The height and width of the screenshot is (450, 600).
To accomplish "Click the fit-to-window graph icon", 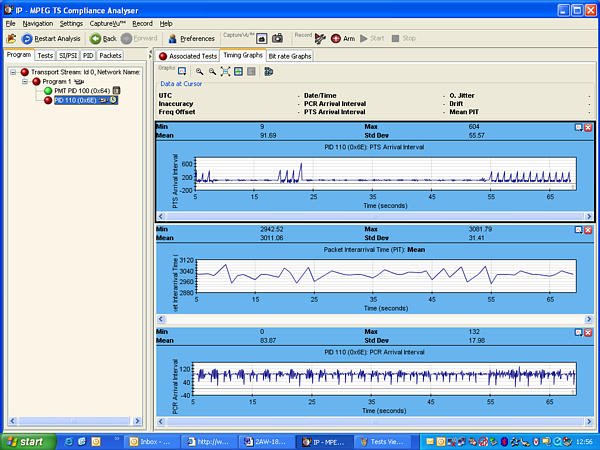I will [x=226, y=72].
